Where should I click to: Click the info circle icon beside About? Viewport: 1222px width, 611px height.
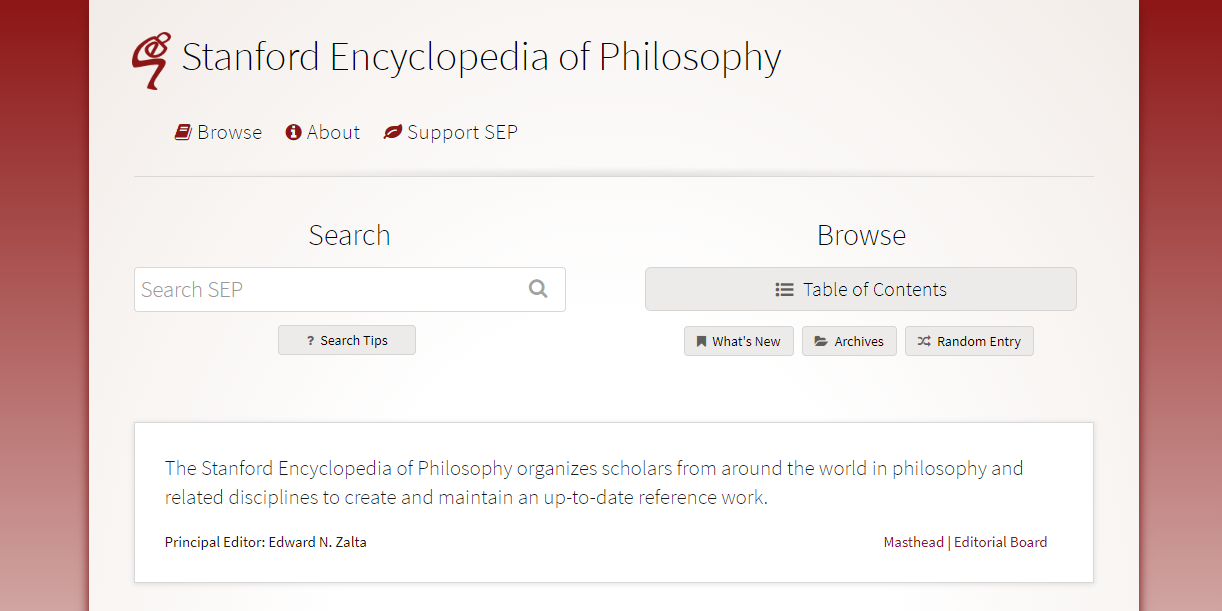coord(293,132)
